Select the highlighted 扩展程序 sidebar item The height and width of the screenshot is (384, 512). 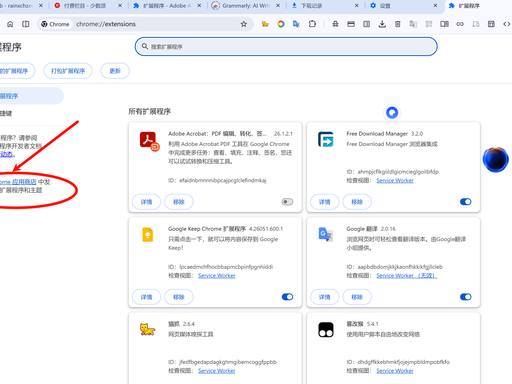(x=31, y=96)
